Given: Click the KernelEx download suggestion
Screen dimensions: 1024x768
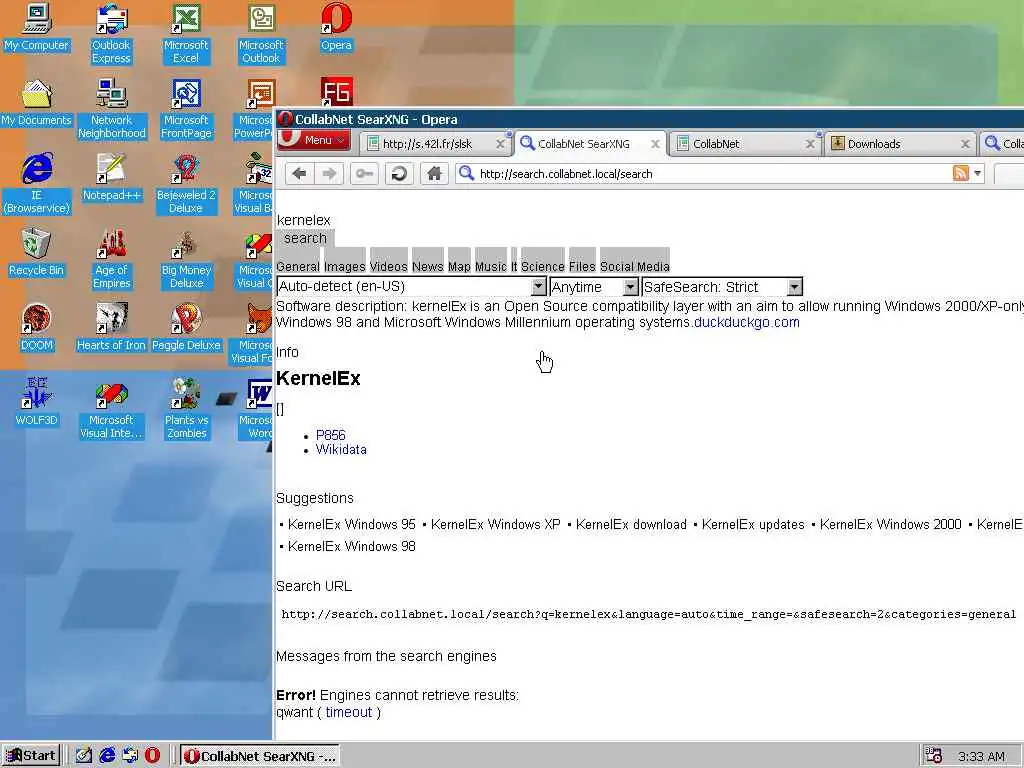Looking at the screenshot, I should [x=631, y=524].
